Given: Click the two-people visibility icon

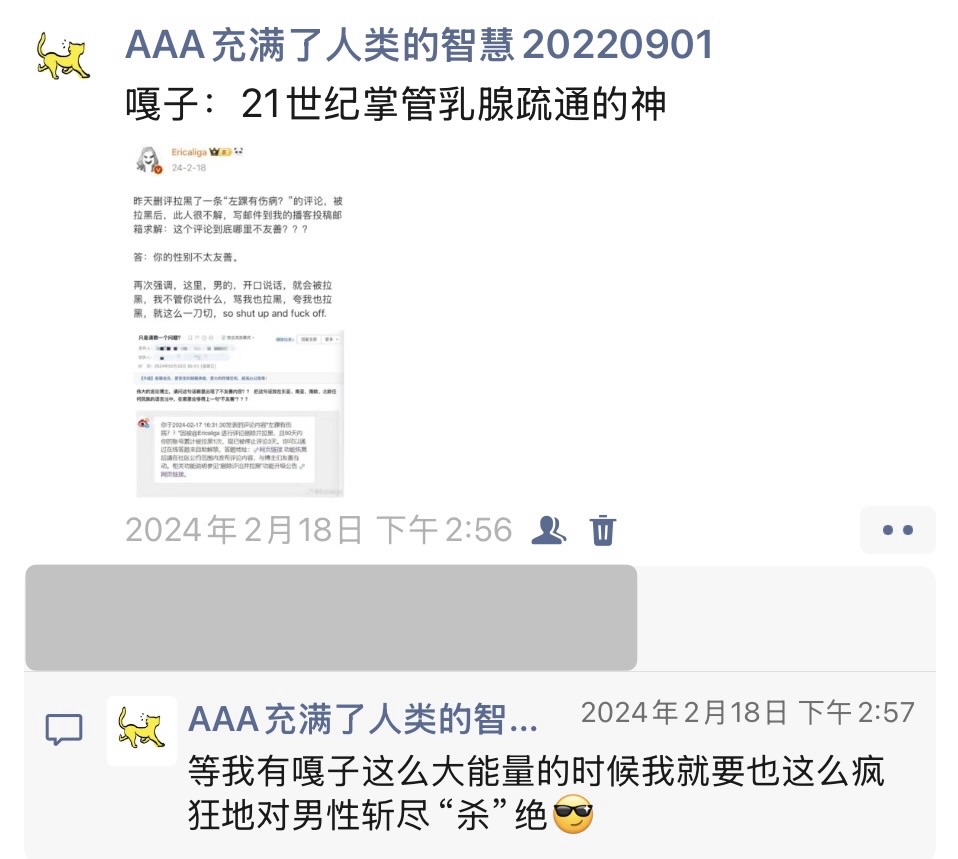Looking at the screenshot, I should pyautogui.click(x=548, y=530).
